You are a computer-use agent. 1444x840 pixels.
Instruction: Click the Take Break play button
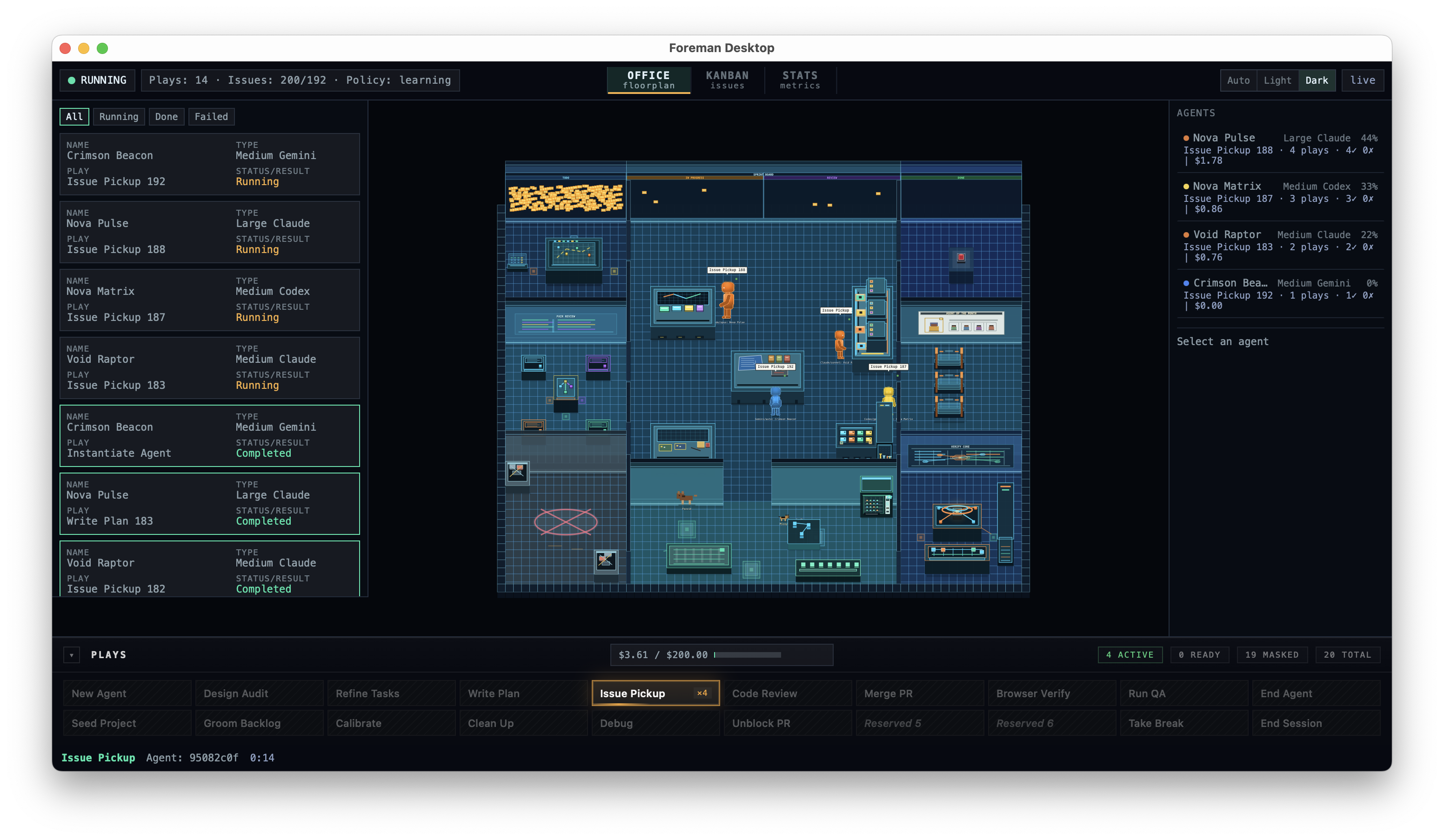tap(1184, 723)
